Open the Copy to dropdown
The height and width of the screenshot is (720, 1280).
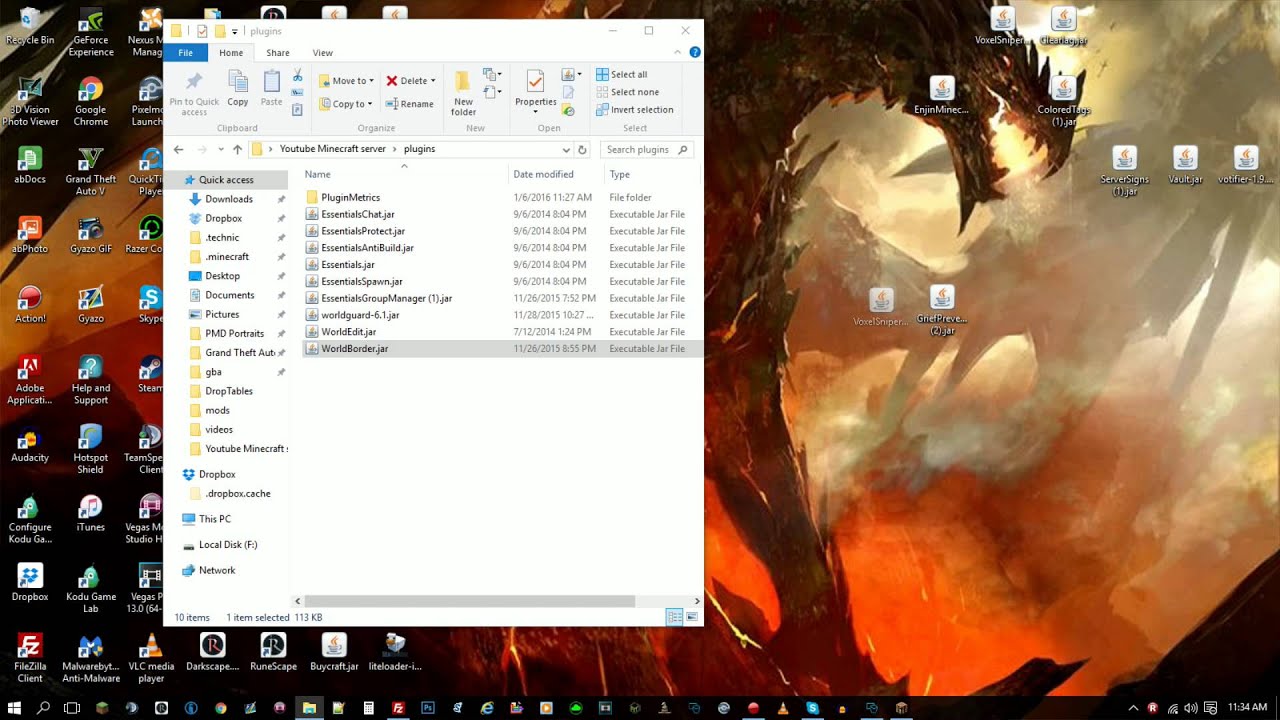click(x=346, y=104)
